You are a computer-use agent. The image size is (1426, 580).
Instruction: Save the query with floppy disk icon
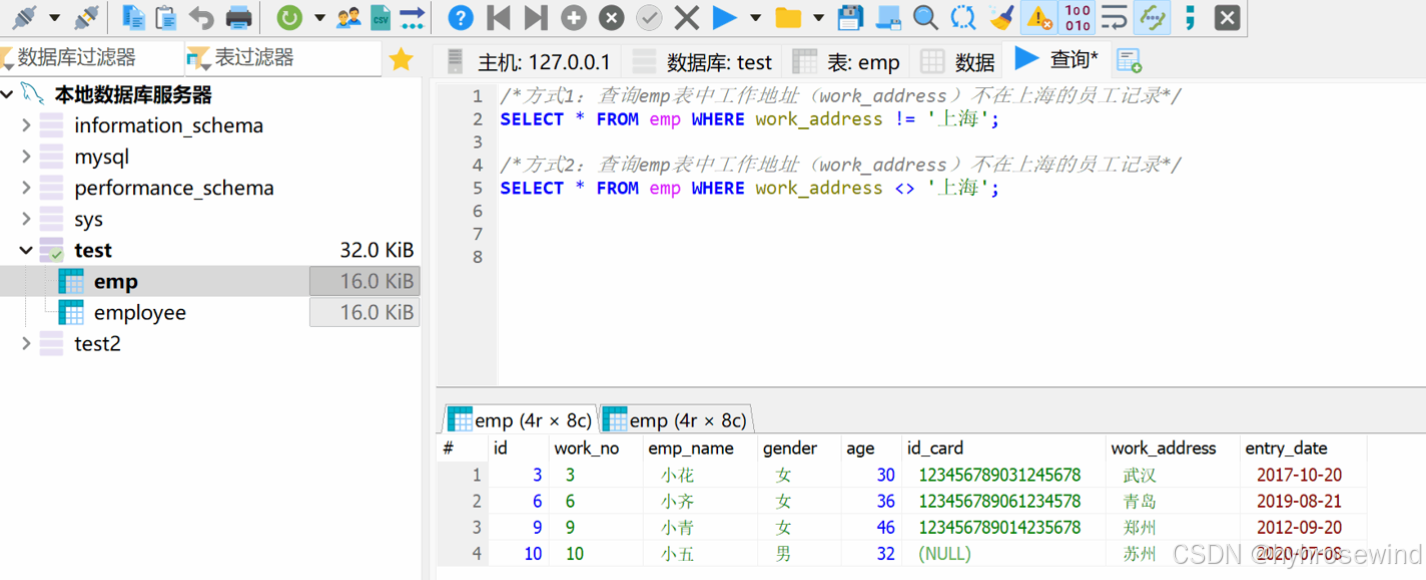850,17
